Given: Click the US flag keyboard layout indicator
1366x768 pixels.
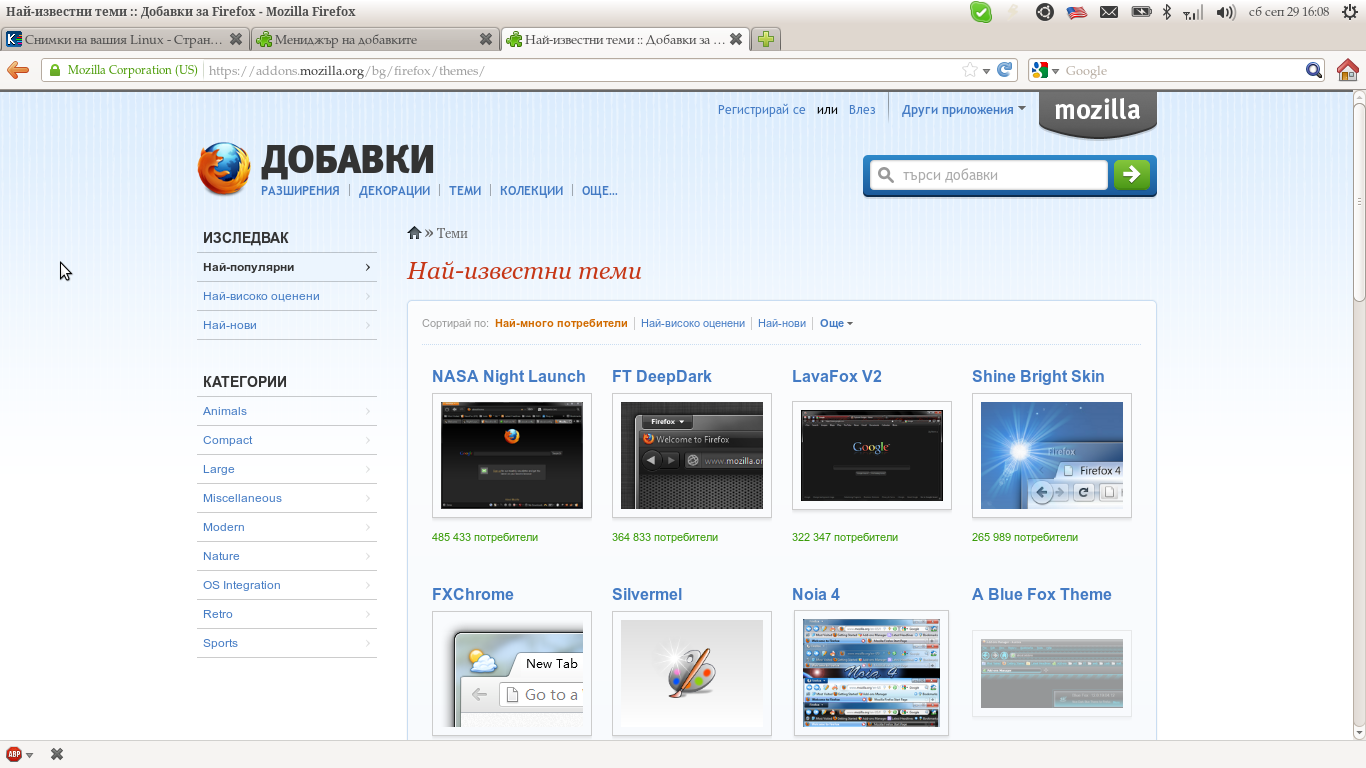Looking at the screenshot, I should coord(1076,12).
